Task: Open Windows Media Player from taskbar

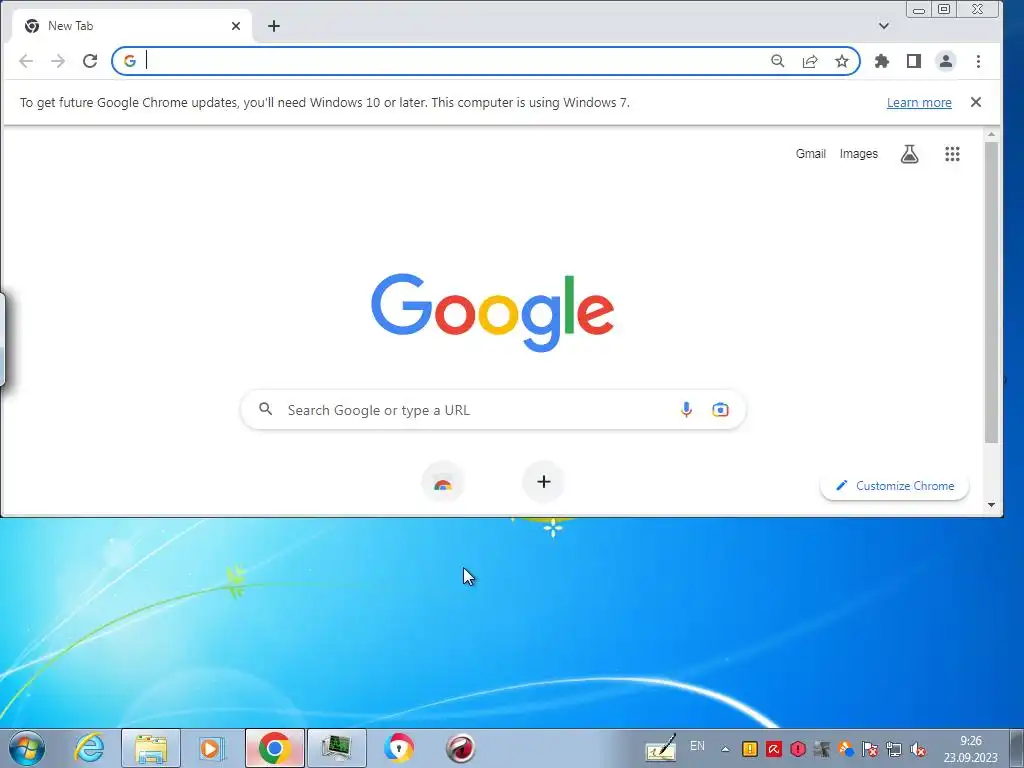Action: (212, 748)
